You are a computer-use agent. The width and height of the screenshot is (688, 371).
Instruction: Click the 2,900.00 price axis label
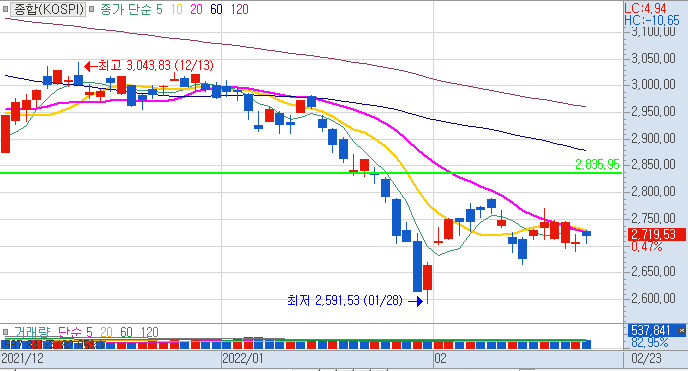coord(653,139)
